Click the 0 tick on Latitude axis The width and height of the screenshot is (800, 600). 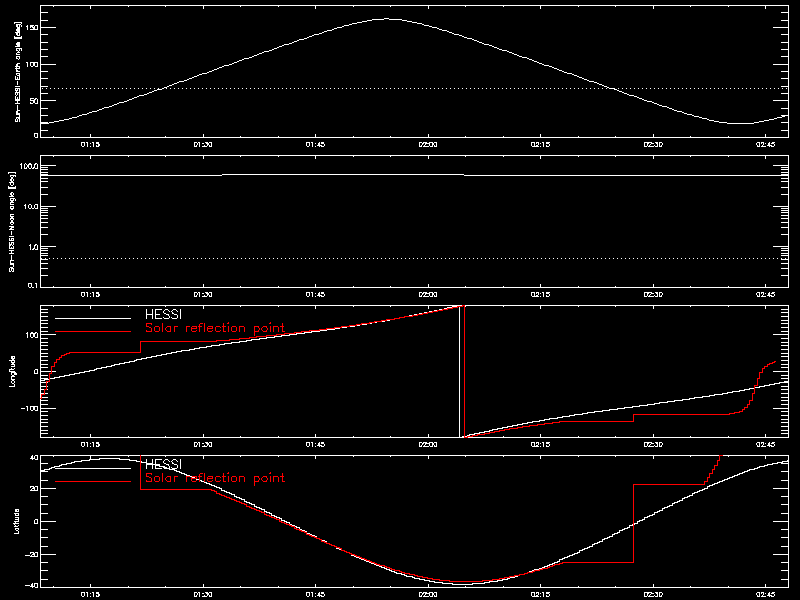36,521
